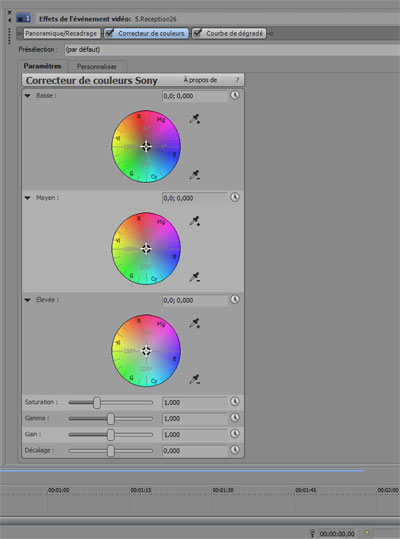
Task: Pick the Basse complementary color eyedropper plus
Action: 195,119
